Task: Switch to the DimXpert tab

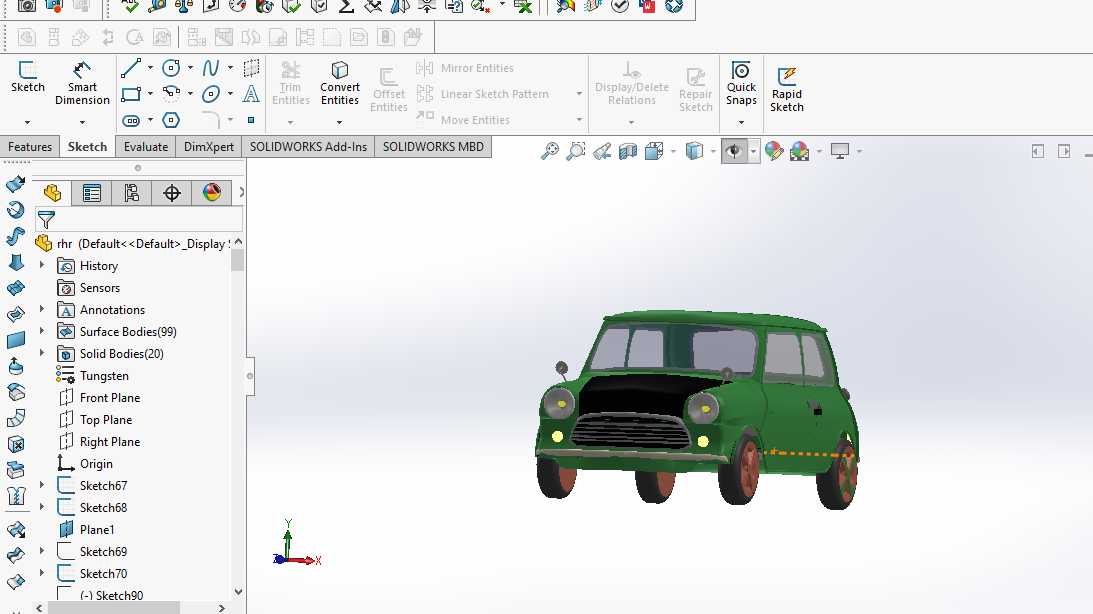Action: (209, 147)
